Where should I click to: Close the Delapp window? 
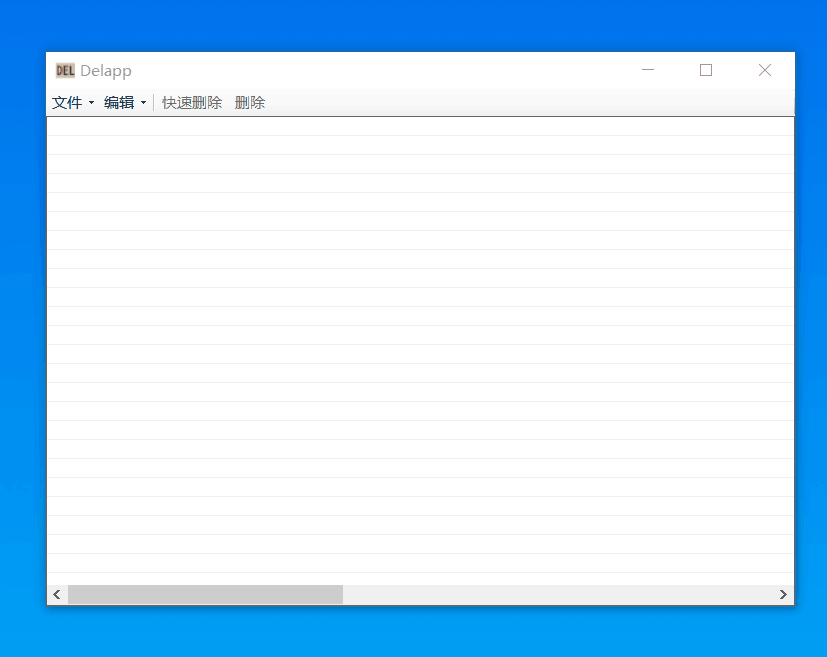[x=765, y=70]
